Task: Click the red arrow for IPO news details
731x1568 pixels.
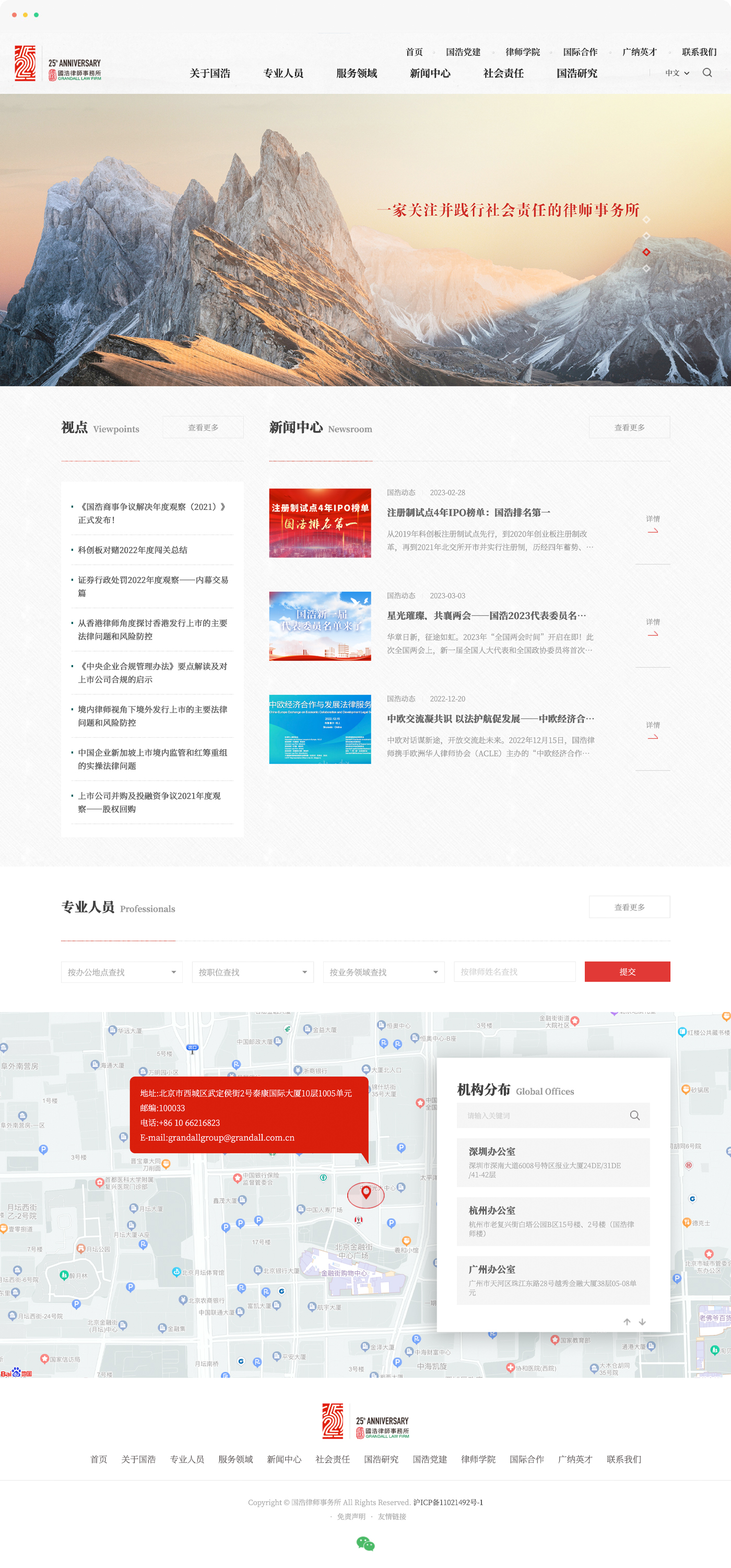Action: tap(653, 531)
